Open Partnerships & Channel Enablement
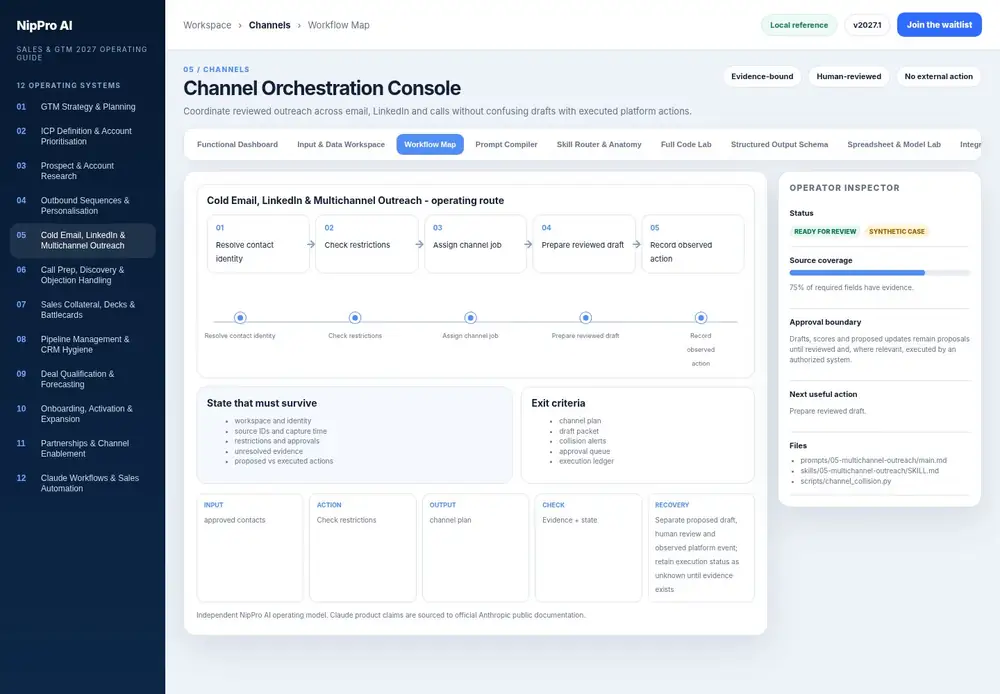 point(82,448)
